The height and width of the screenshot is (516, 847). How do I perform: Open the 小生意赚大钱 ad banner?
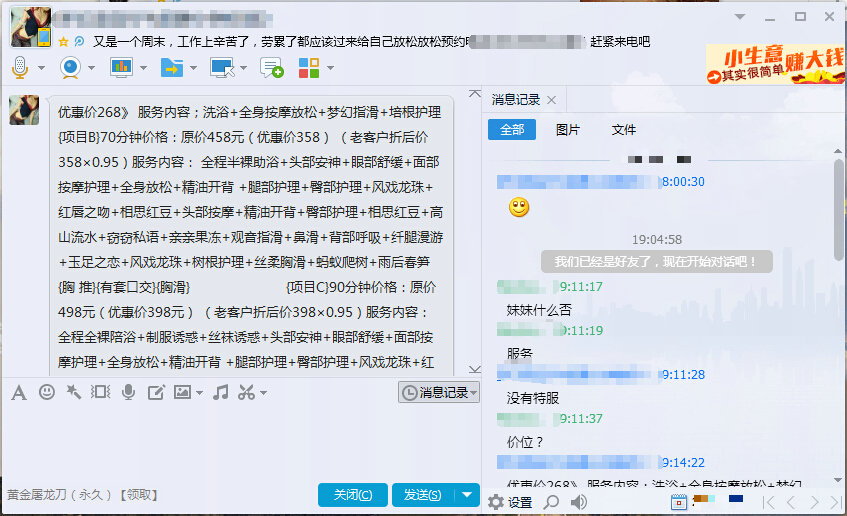click(x=775, y=64)
